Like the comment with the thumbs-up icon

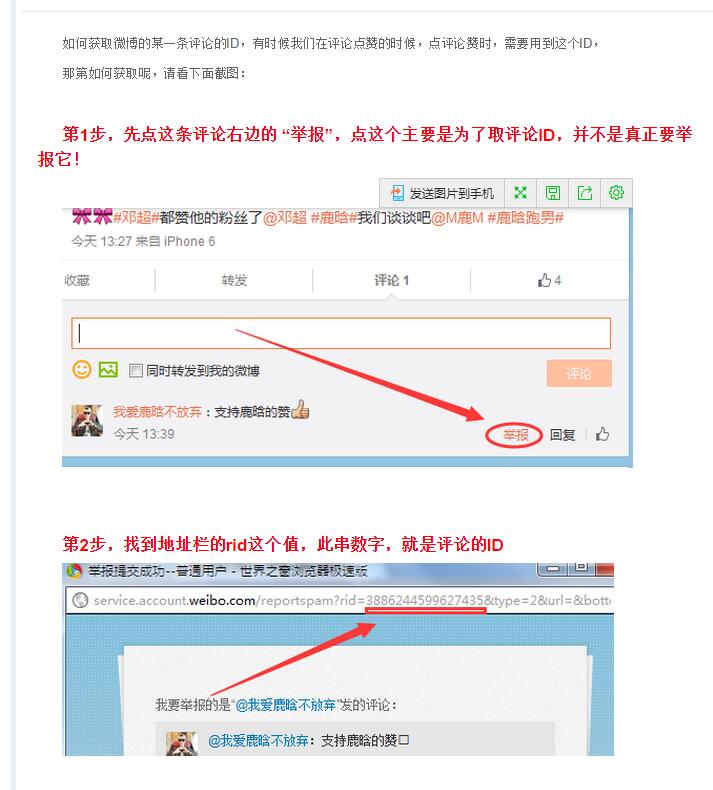click(x=602, y=434)
